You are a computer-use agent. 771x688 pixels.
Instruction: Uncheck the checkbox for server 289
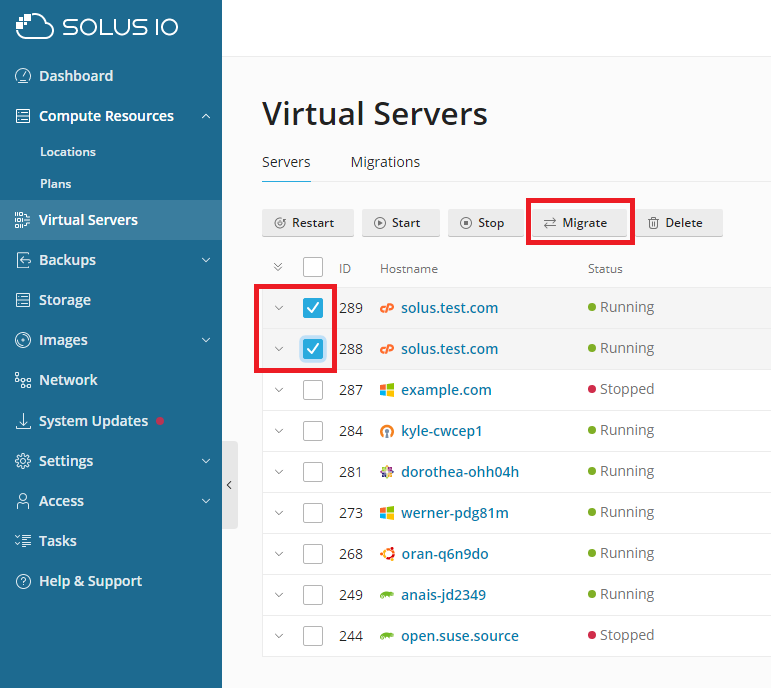(313, 308)
